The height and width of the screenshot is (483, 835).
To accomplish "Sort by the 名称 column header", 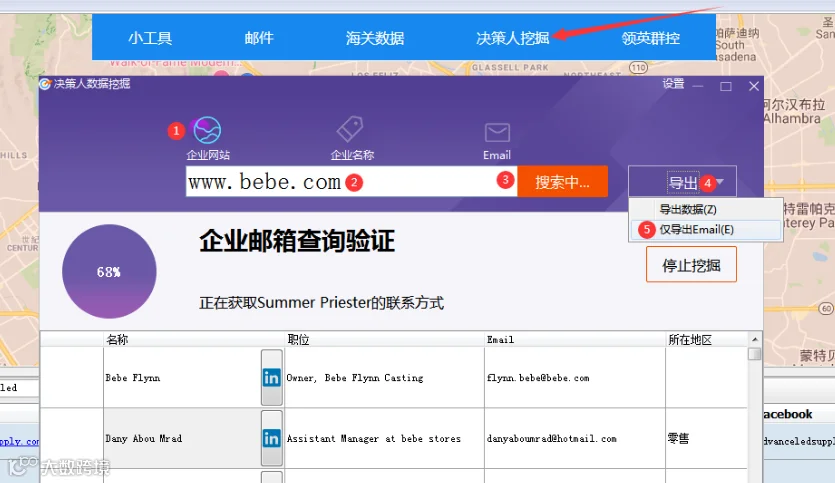I will pyautogui.click(x=194, y=340).
